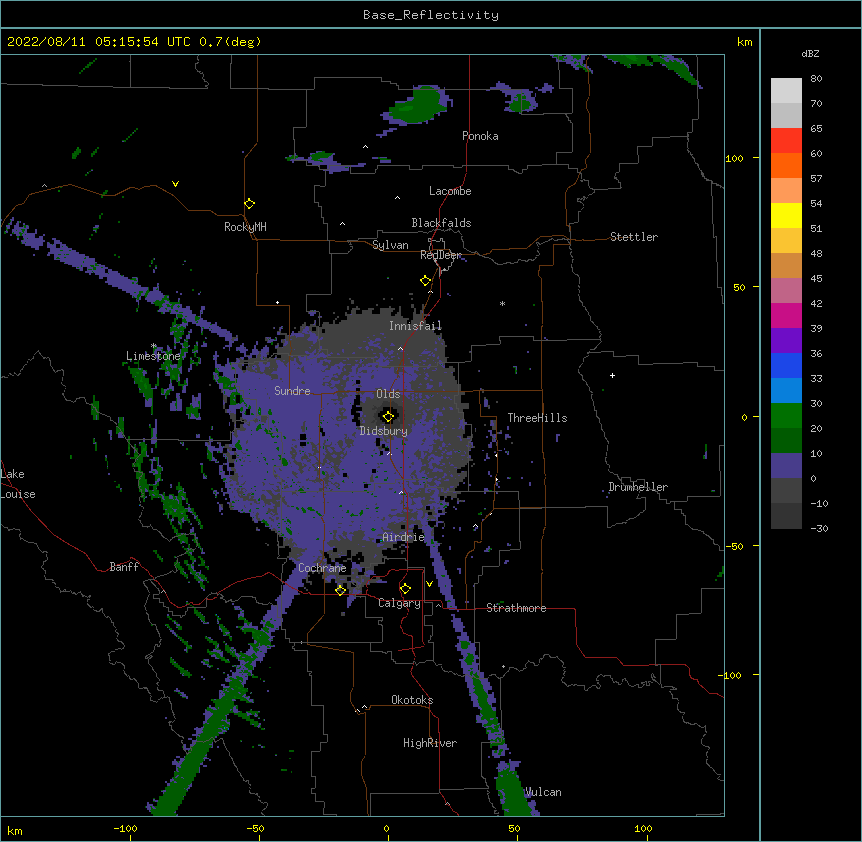
Task: Select the yellow diamond marker above Calgary label
Action: coord(405,589)
